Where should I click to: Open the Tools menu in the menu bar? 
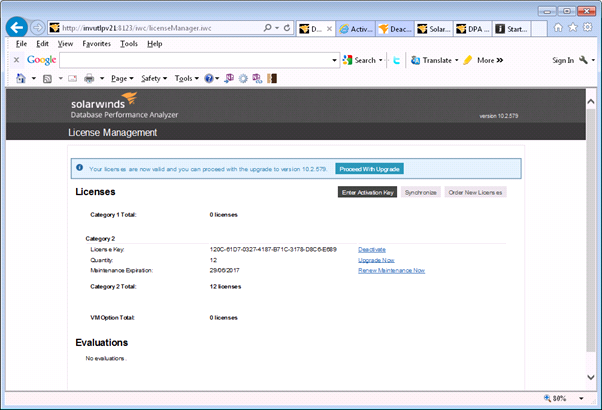pos(129,44)
